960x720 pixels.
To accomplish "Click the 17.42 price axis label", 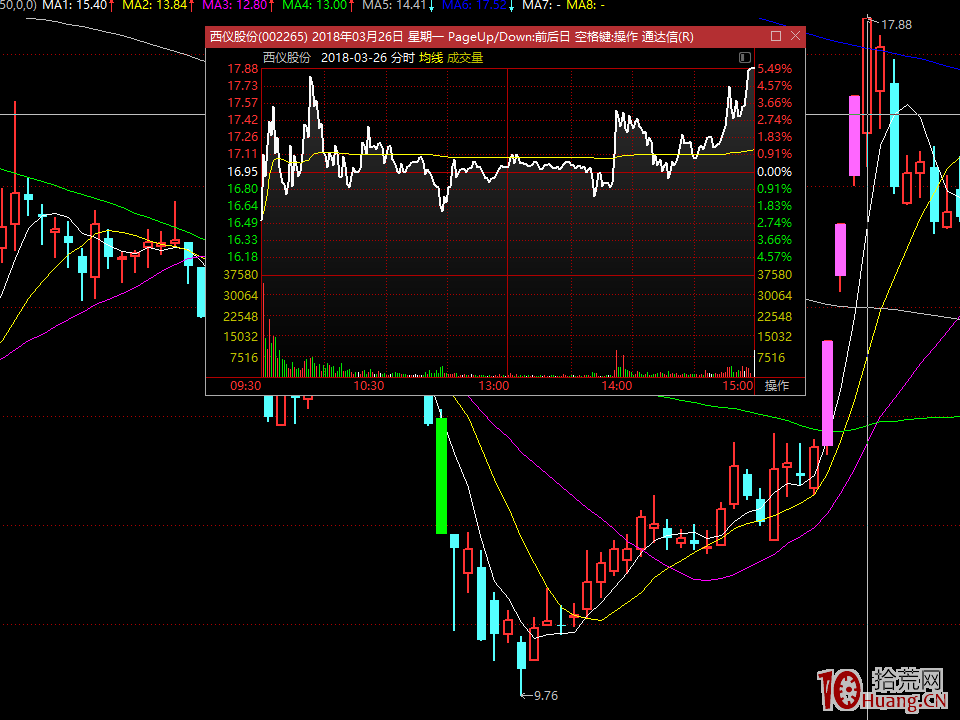I will coord(243,120).
